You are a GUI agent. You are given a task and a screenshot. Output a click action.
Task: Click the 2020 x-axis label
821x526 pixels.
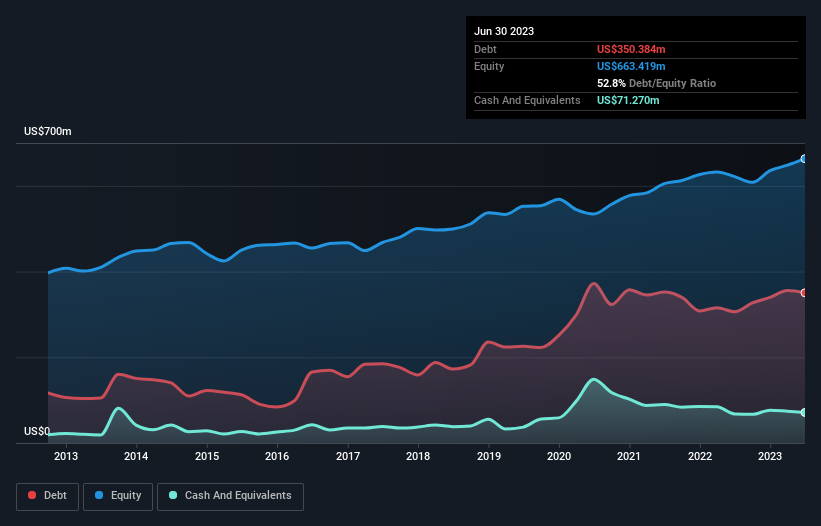pyautogui.click(x=559, y=456)
